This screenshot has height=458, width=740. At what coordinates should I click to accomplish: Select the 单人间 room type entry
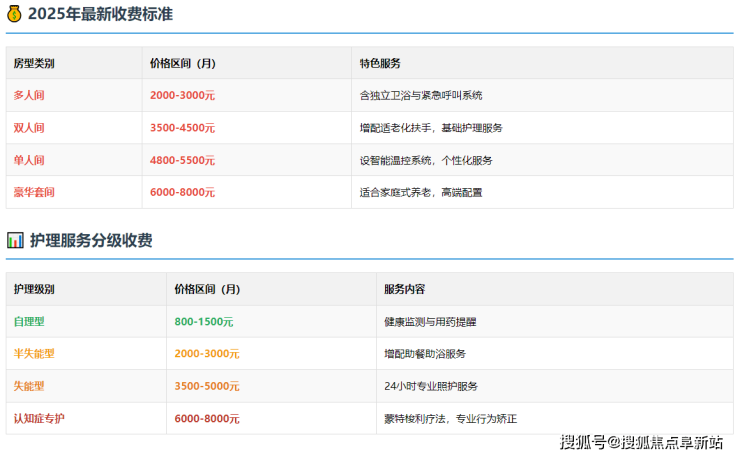(29, 160)
